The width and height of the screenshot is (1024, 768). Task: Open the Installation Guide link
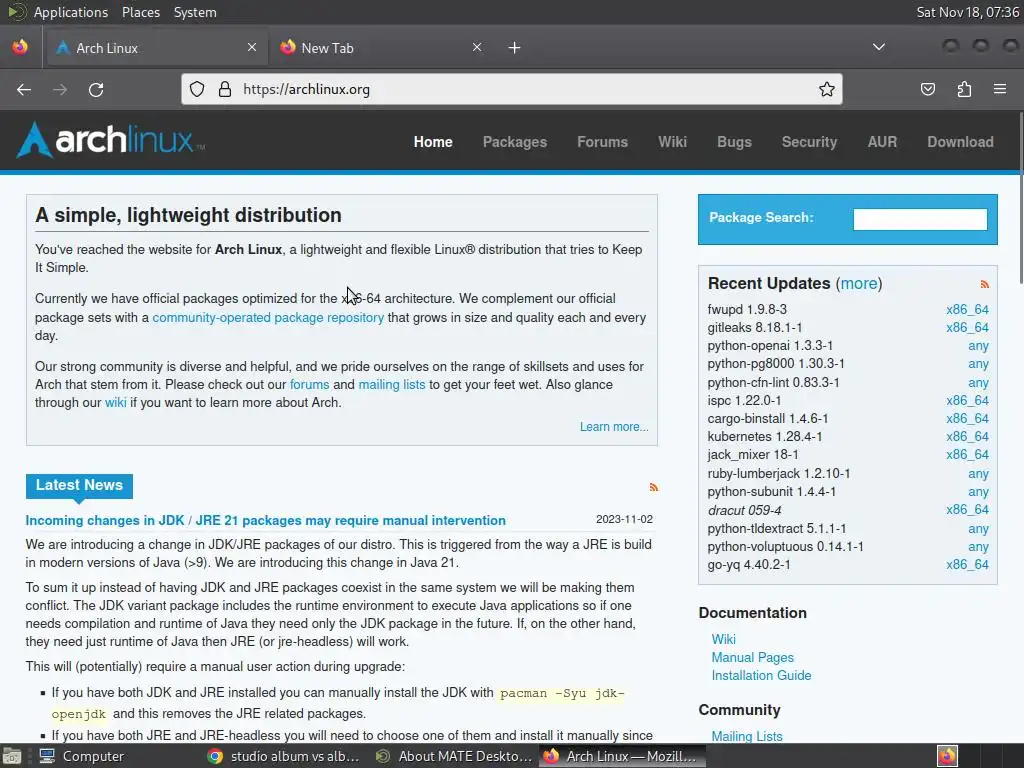[x=761, y=676]
